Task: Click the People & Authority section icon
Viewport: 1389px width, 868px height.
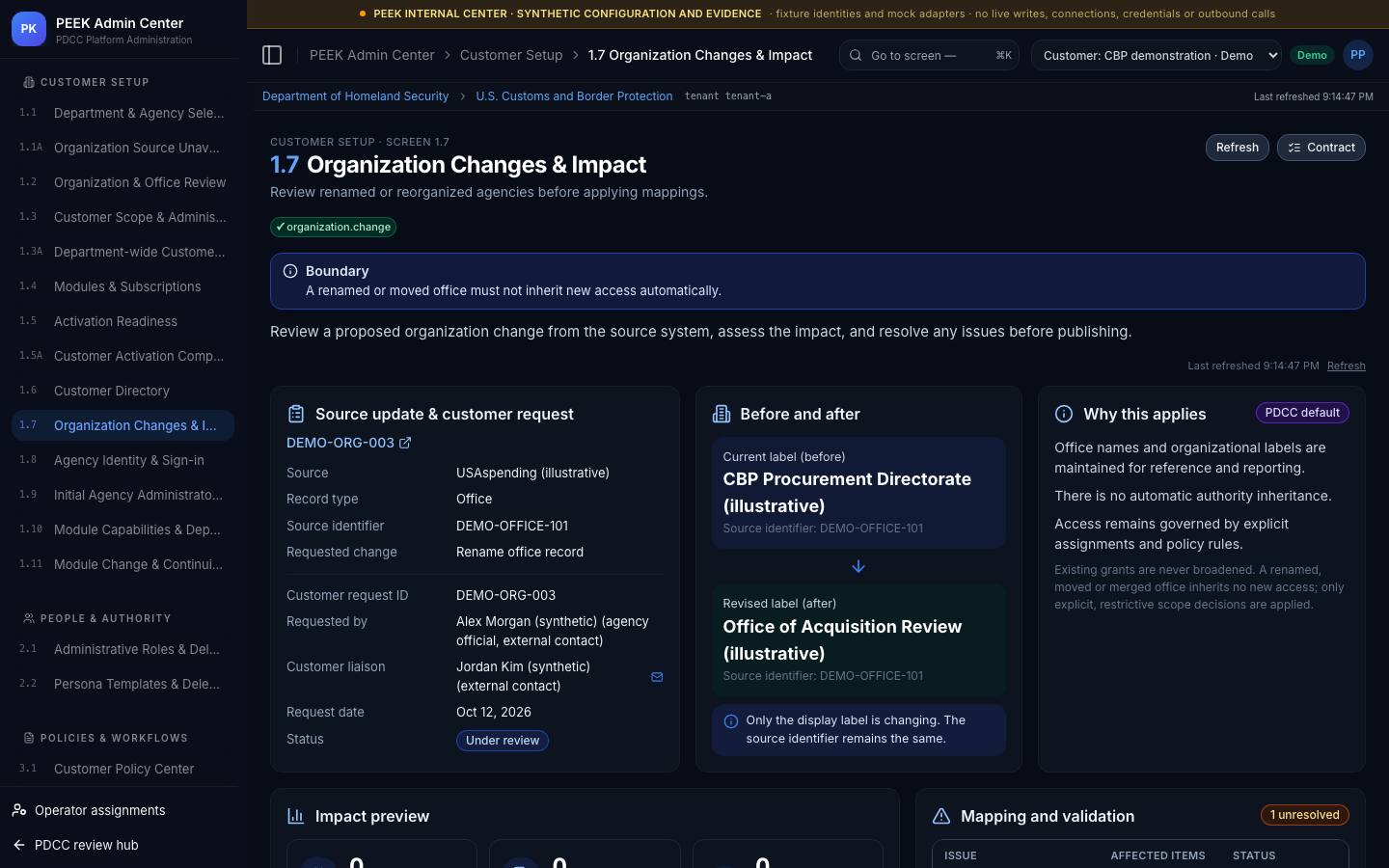Action: coord(29,618)
